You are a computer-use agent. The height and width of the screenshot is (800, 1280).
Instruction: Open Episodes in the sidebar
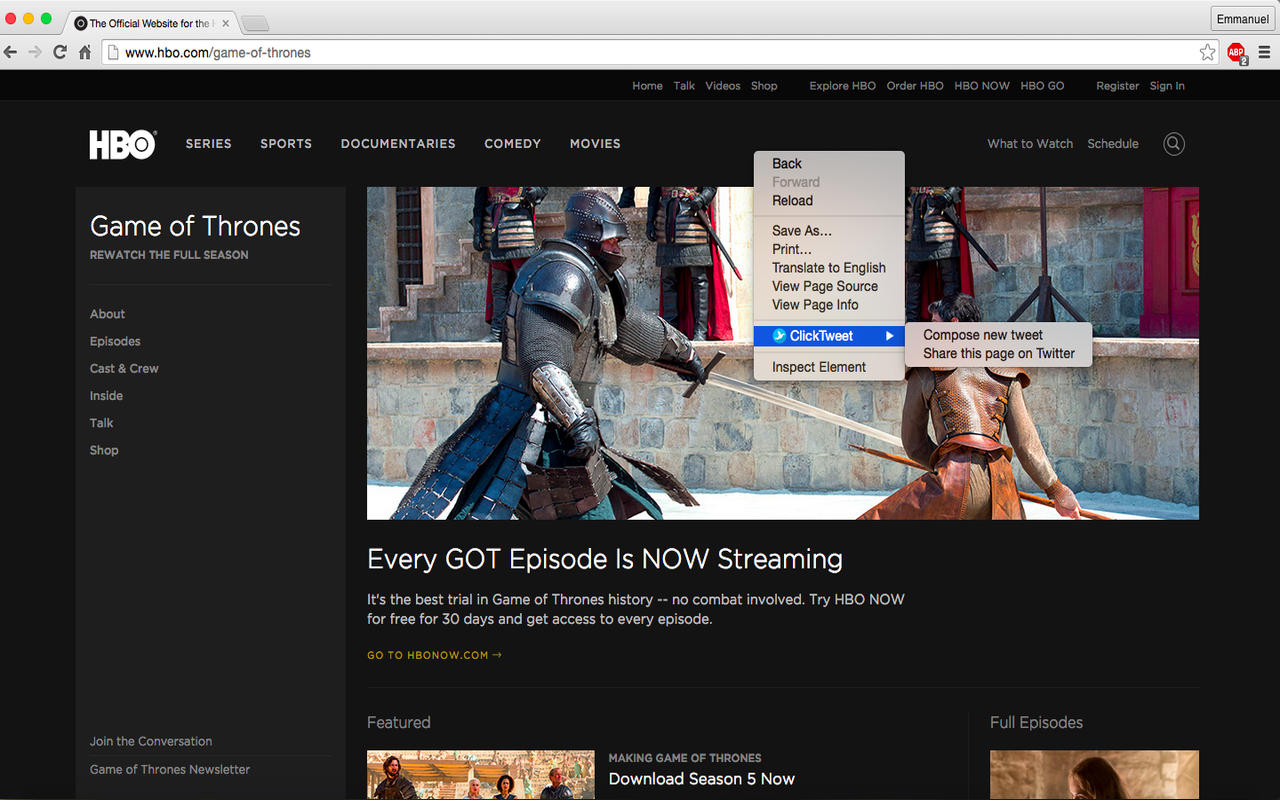click(115, 341)
